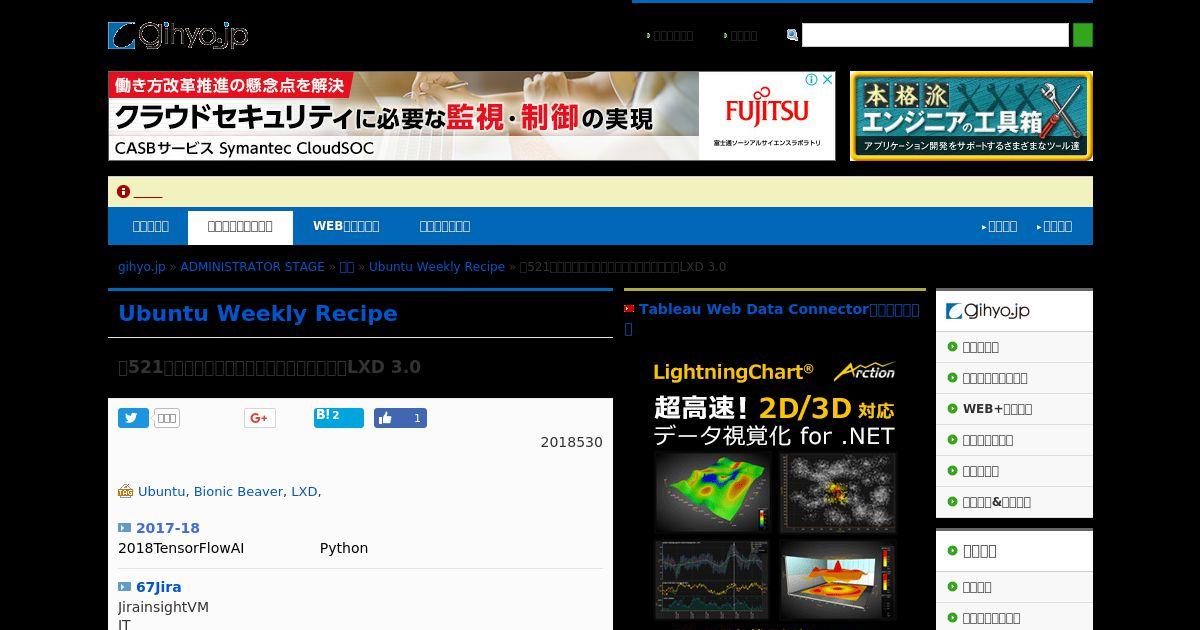Click the red flag icon next to Tableau link
The image size is (1200, 630).
click(x=629, y=309)
